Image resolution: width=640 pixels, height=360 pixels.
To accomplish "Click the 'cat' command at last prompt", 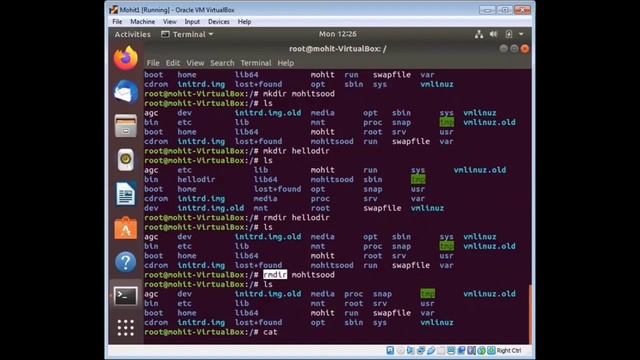I will pyautogui.click(x=270, y=332).
